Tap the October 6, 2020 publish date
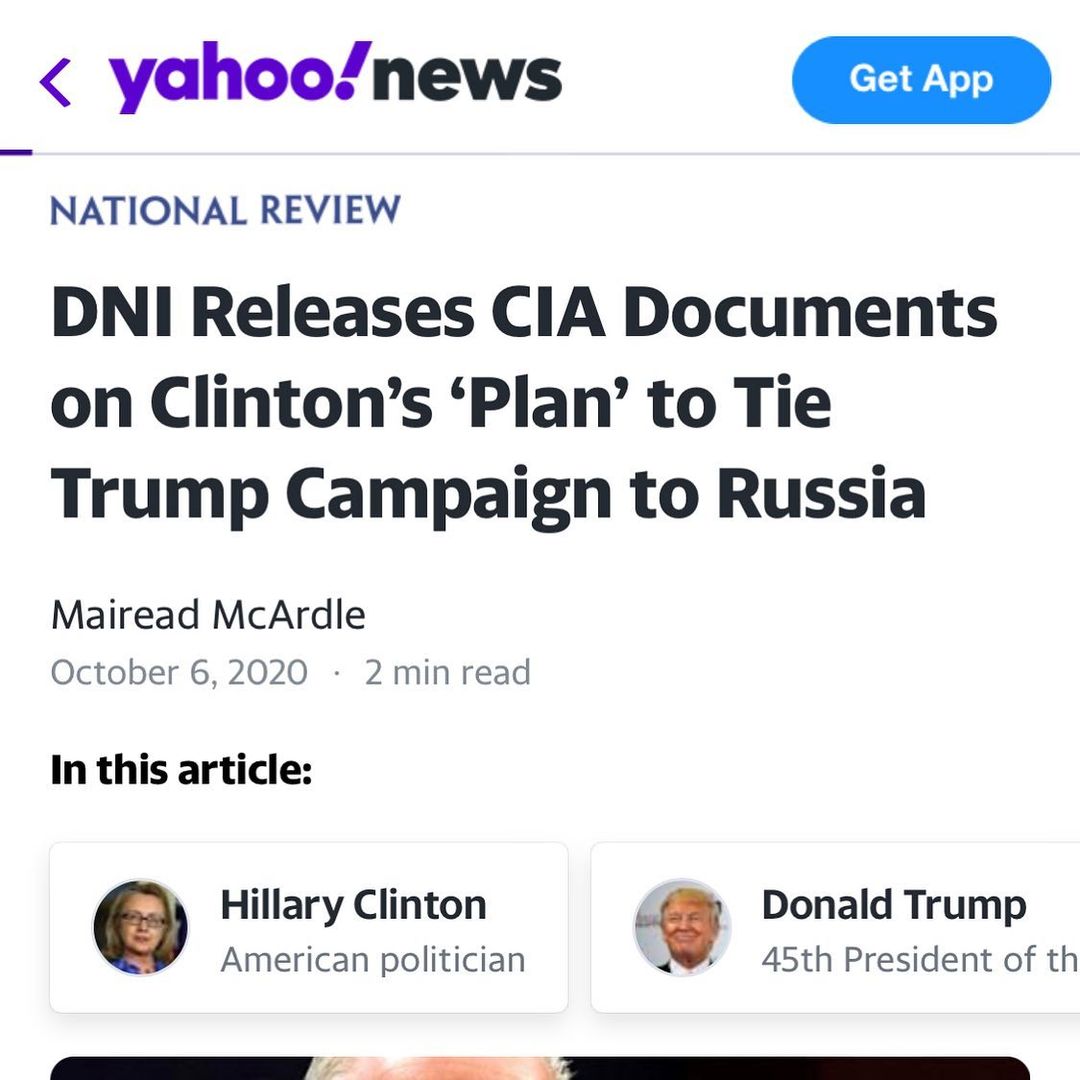1080x1080 pixels. click(x=179, y=672)
